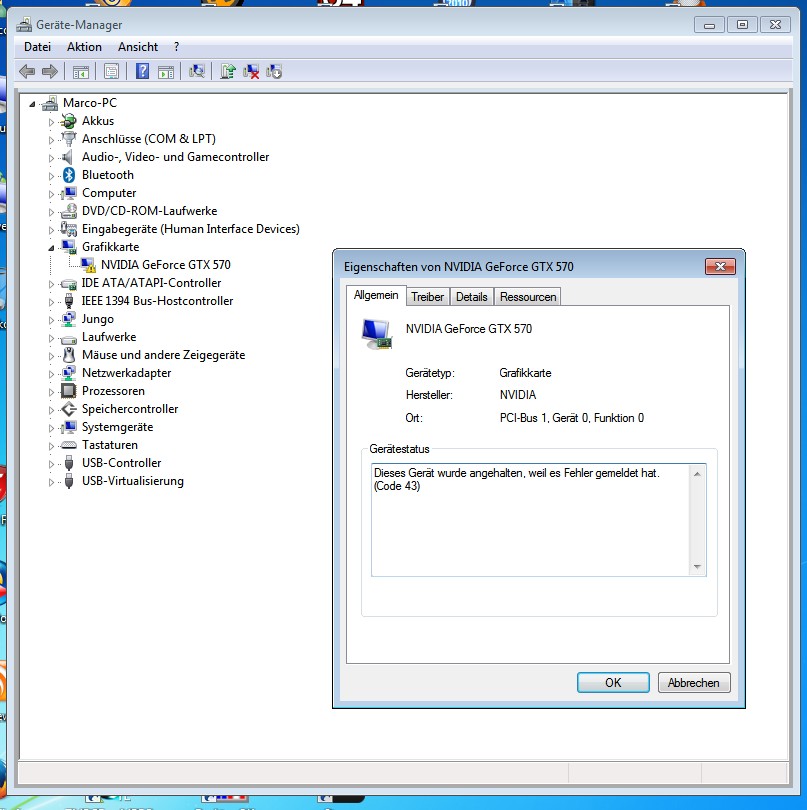The height and width of the screenshot is (810, 807).
Task: Click the Back arrow toolbar icon
Action: point(27,71)
